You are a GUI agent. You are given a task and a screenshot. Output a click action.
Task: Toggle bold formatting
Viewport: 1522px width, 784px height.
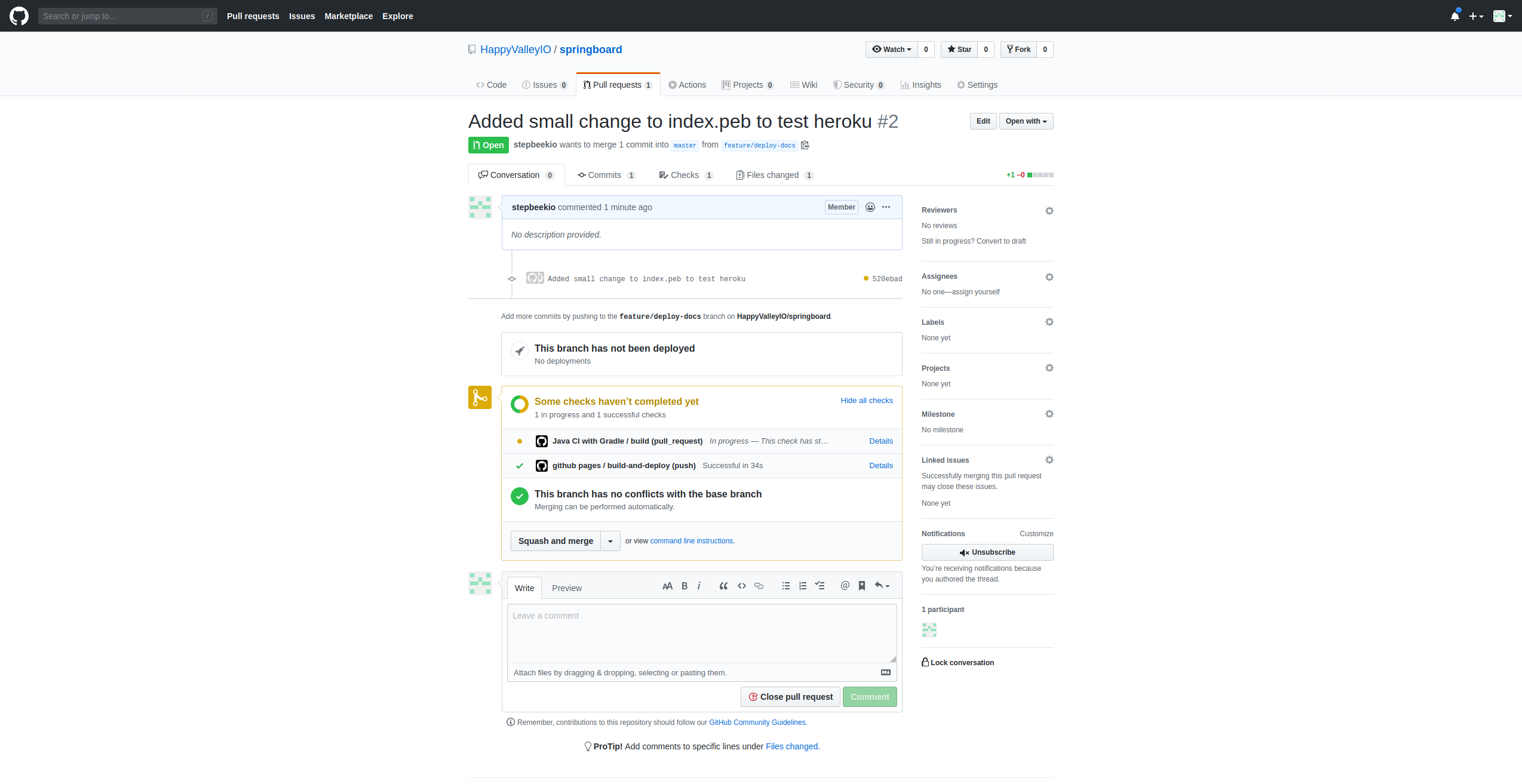tap(685, 586)
